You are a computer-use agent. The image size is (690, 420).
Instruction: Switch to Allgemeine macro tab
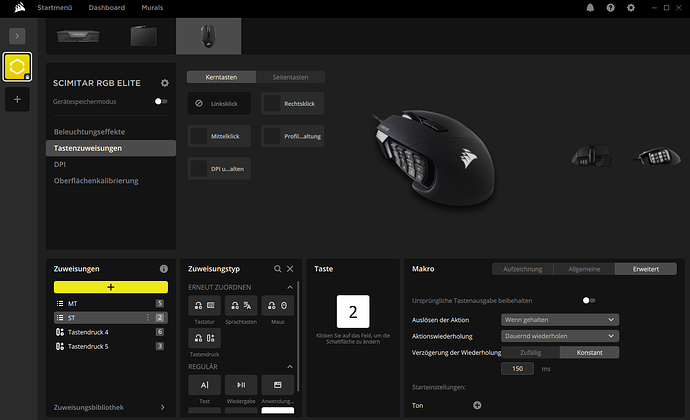click(x=584, y=269)
